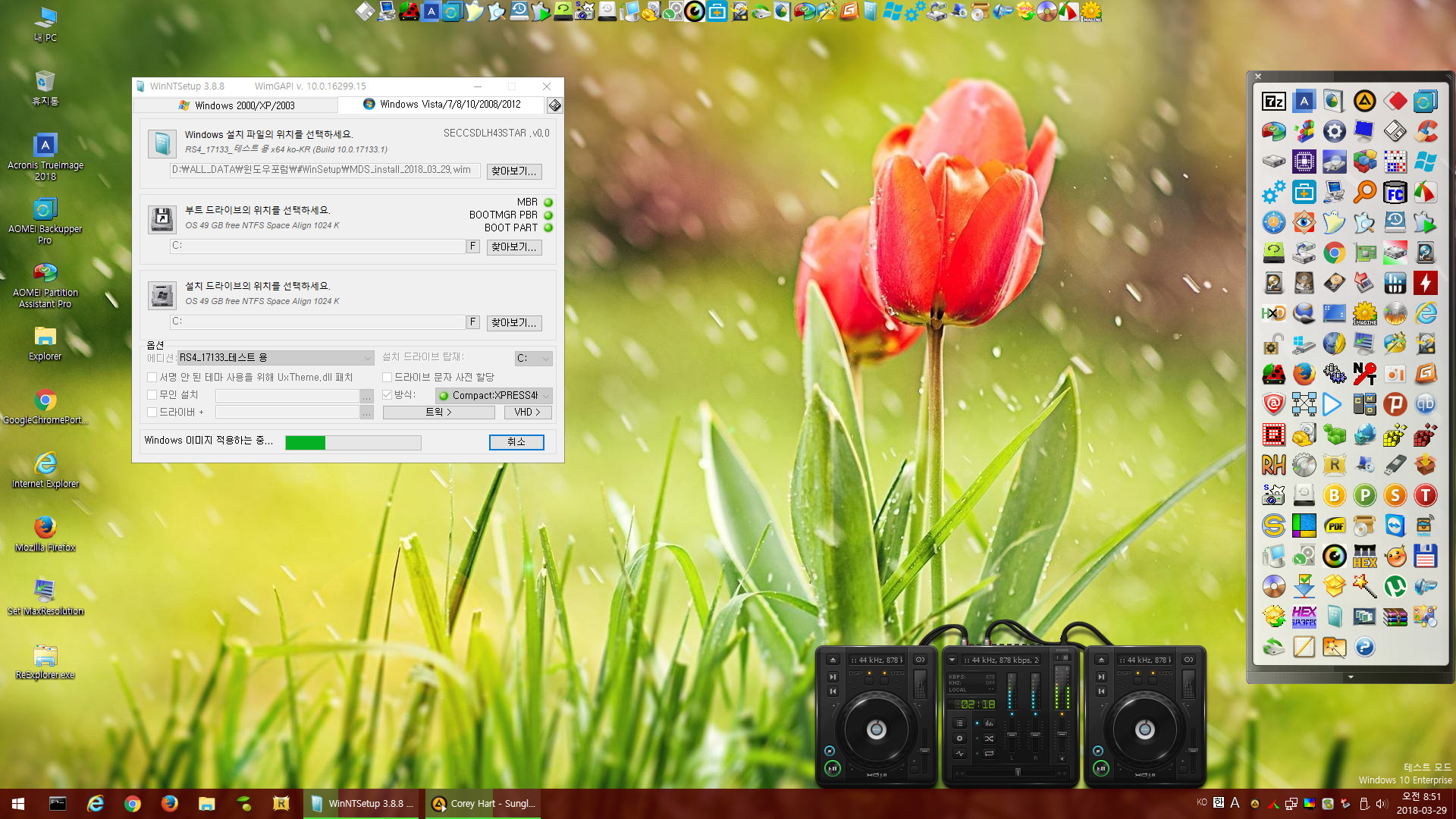Open ReExplorer.exe desktop icon
This screenshot has height=819, width=1456.
point(45,661)
